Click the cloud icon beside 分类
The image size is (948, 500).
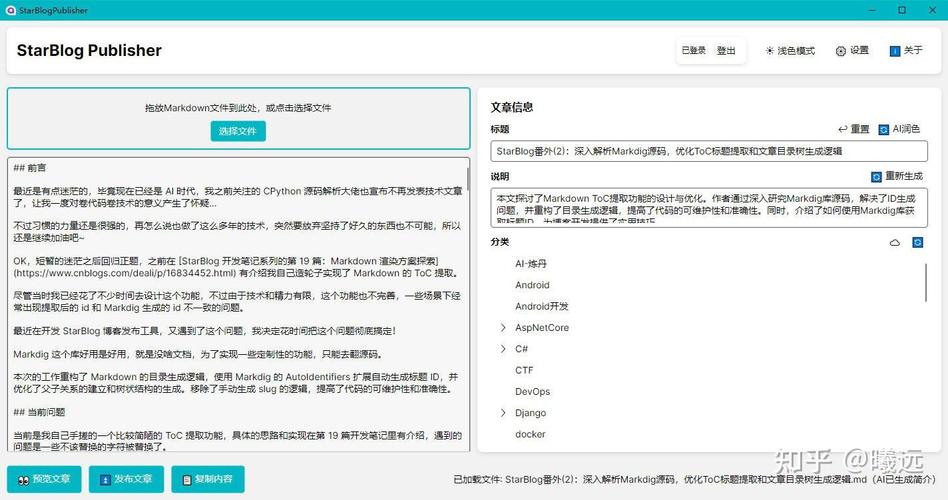click(895, 242)
